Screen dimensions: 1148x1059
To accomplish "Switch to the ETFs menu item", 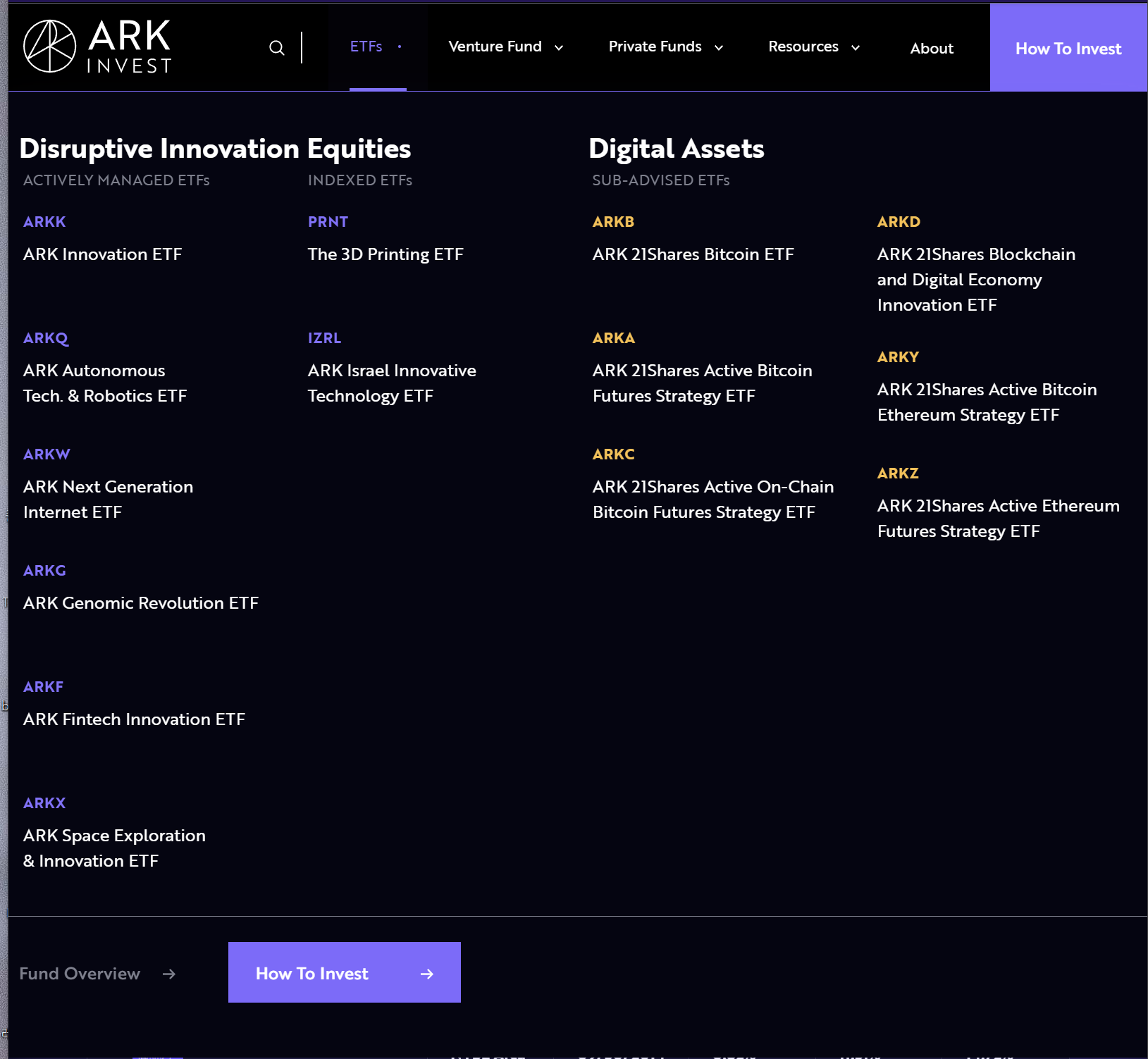I will tap(366, 47).
